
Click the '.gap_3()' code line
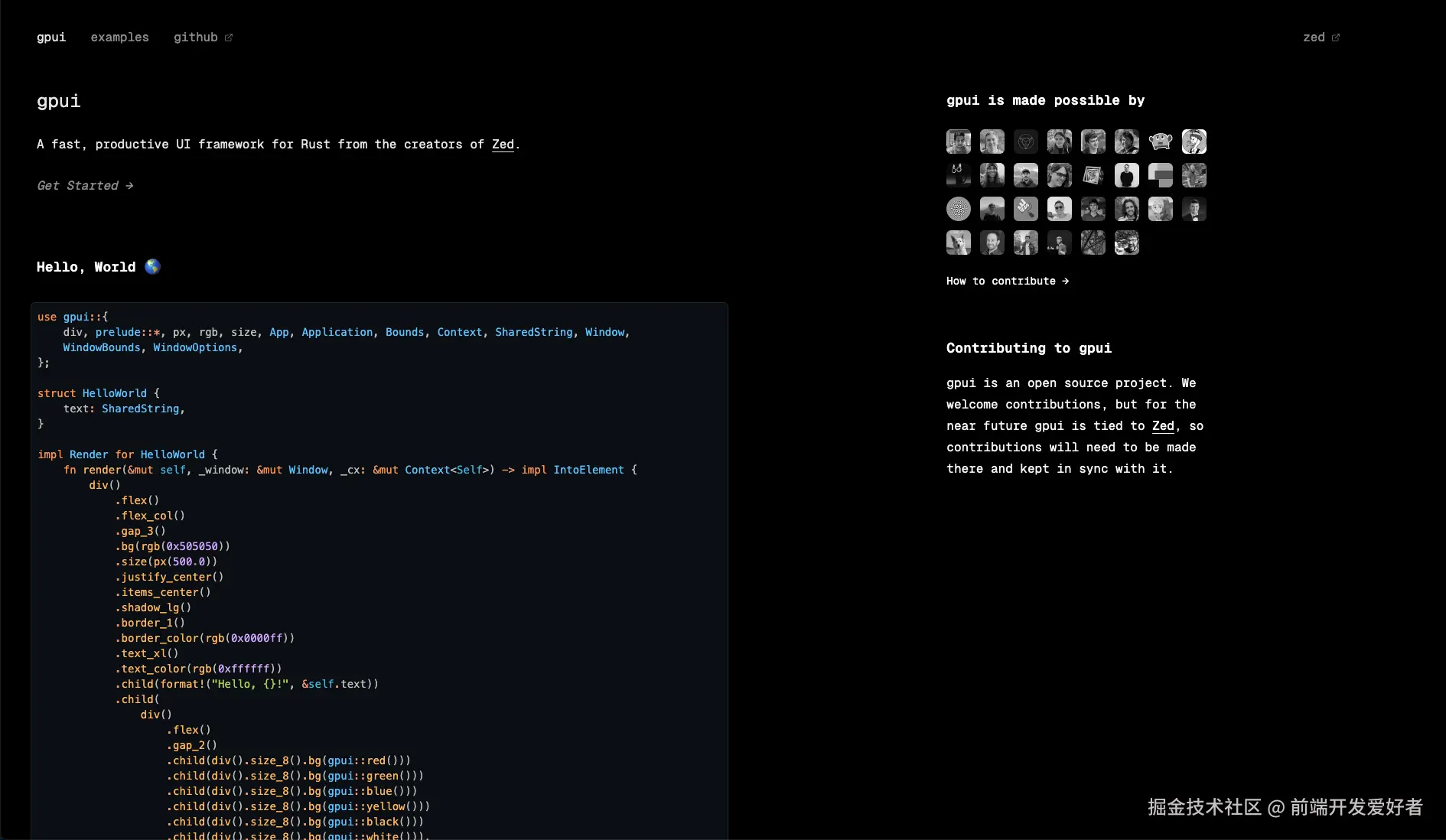pyautogui.click(x=140, y=531)
